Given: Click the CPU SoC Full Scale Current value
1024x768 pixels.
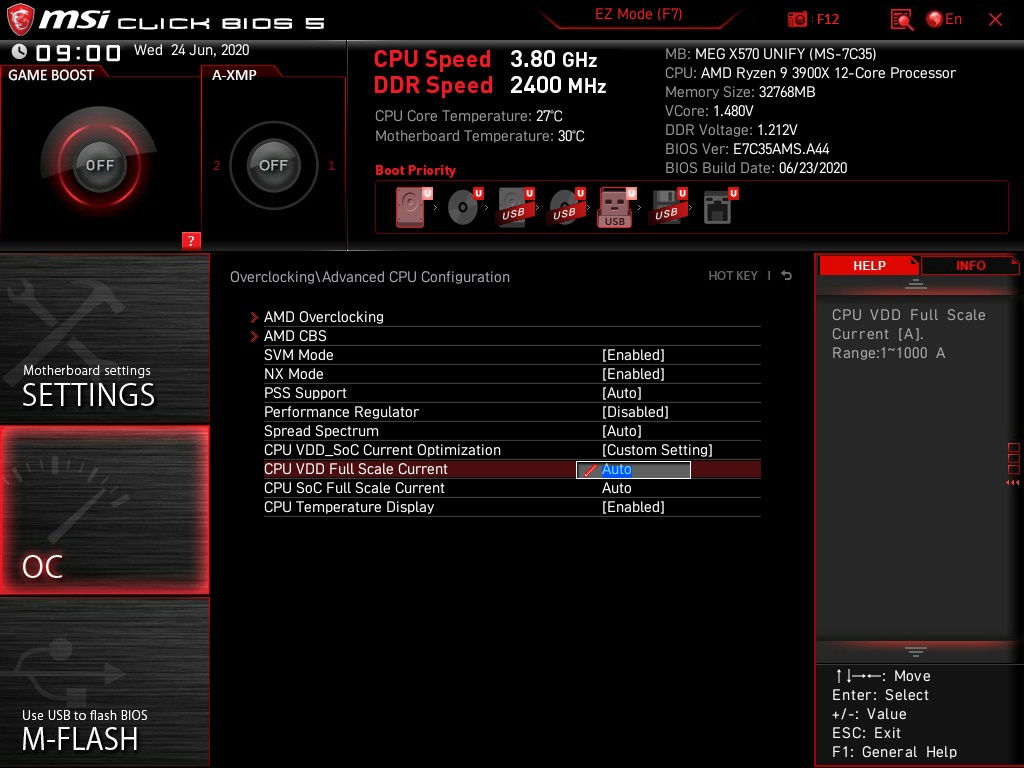Looking at the screenshot, I should point(616,488).
